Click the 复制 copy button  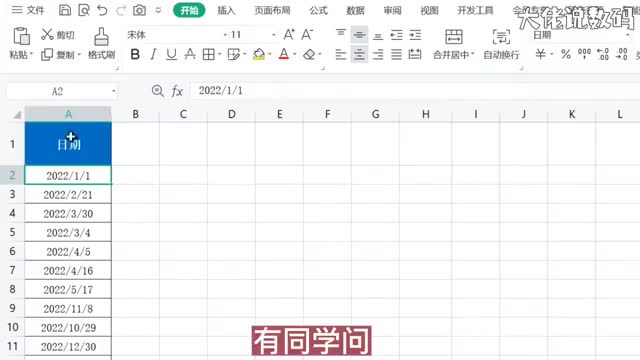[58, 54]
